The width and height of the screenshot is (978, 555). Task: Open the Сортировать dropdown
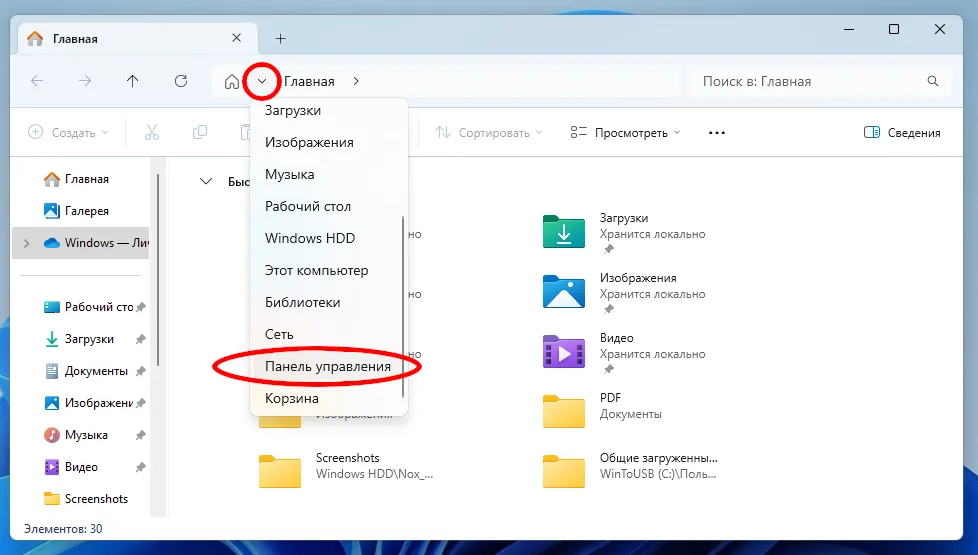pos(488,132)
